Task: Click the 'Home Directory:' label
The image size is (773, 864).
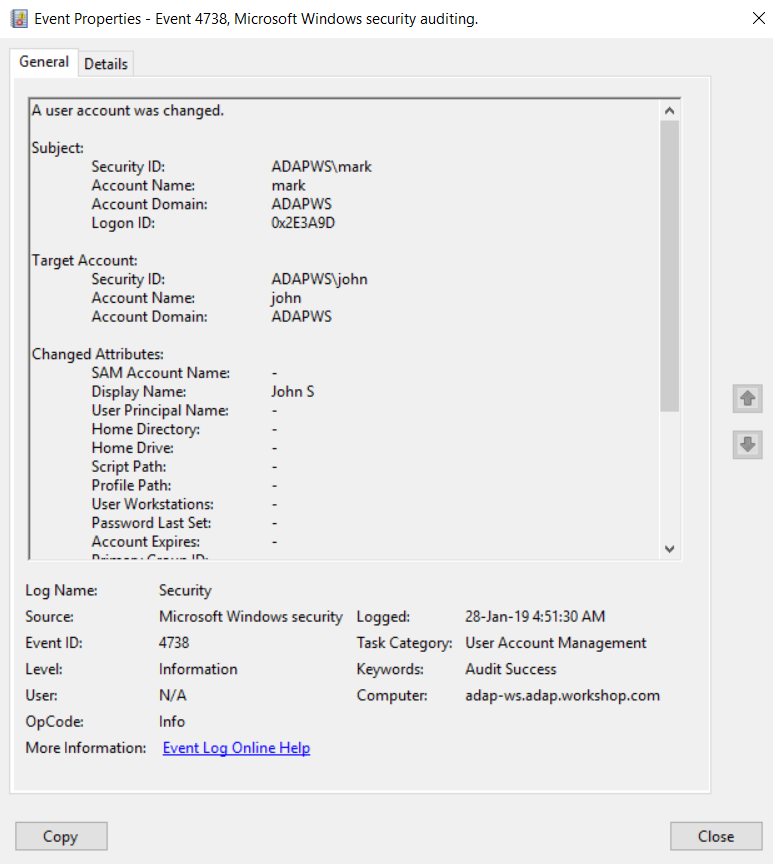Action: (145, 429)
